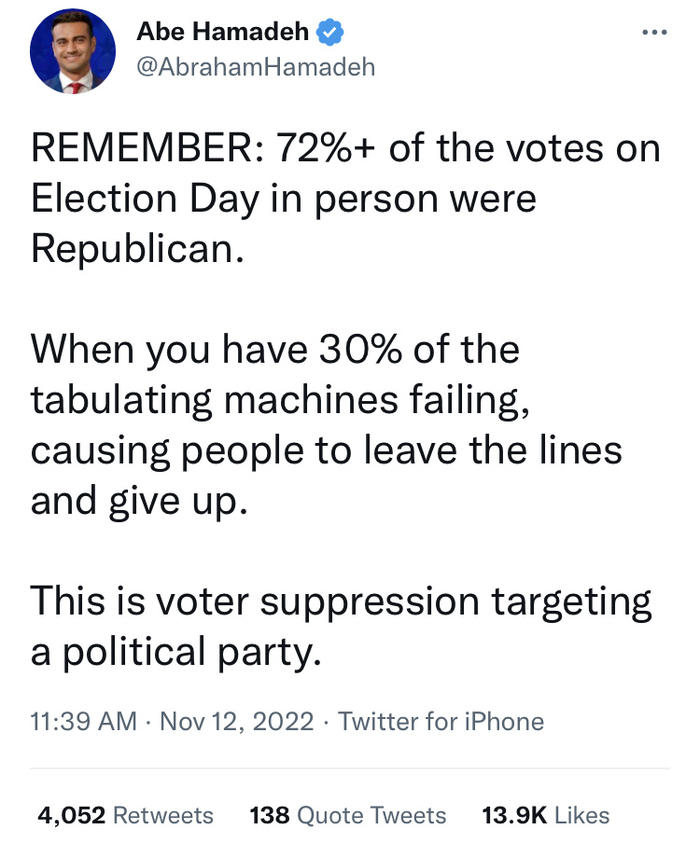This screenshot has width=700, height=843.
Task: Open the tweet's more options ellipsis
Action: [x=653, y=32]
